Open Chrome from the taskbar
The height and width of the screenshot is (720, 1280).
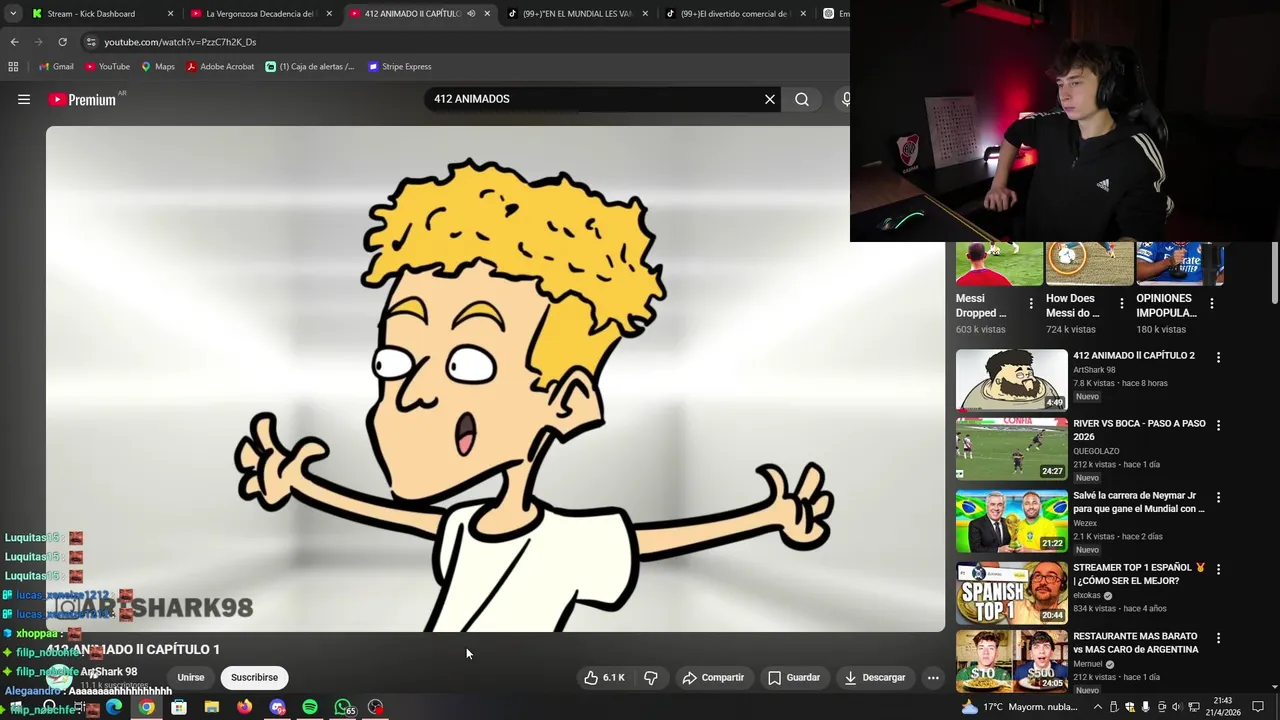(146, 707)
